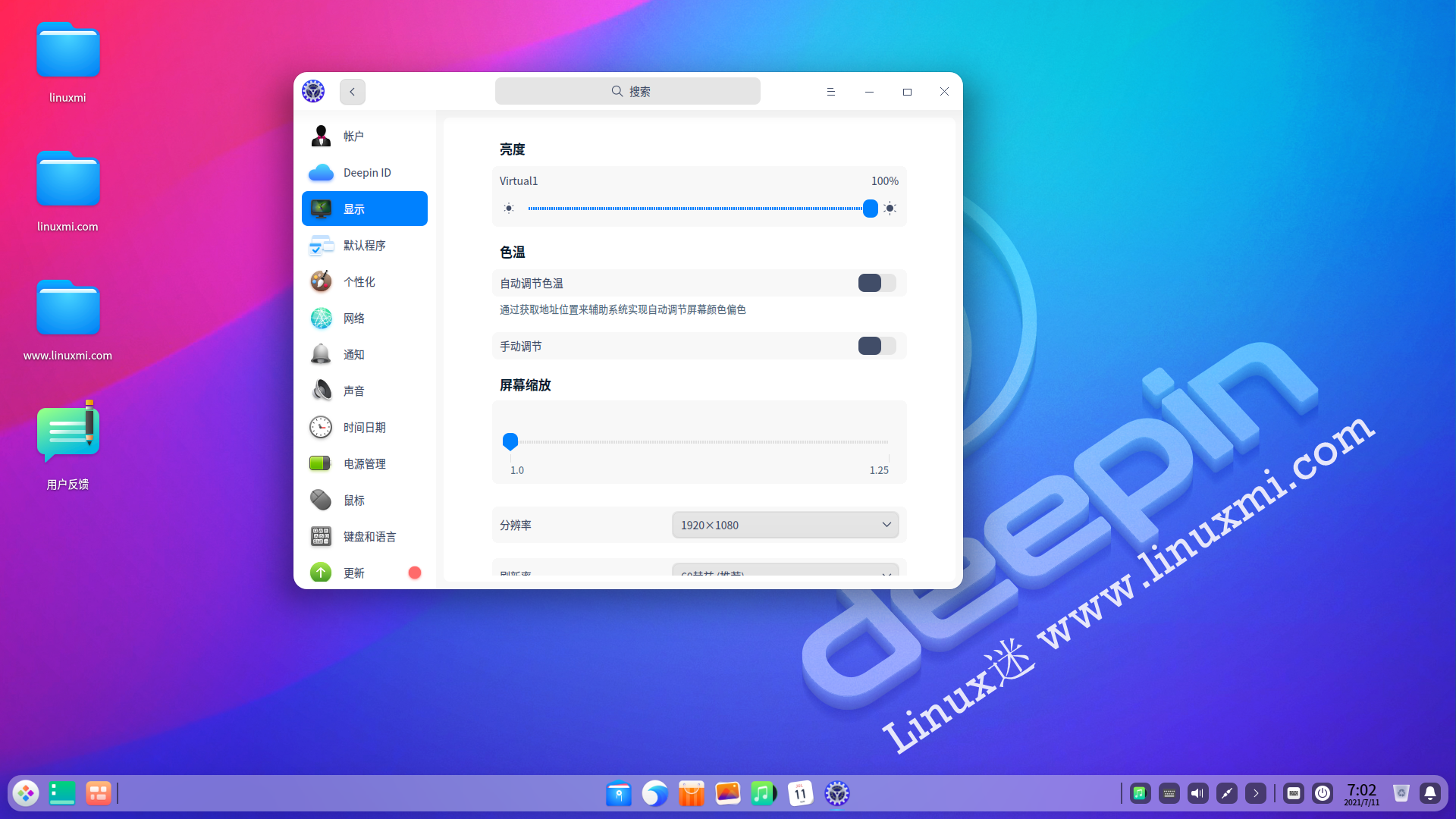
Task: Open multitasking view in the dock
Action: pos(62,793)
